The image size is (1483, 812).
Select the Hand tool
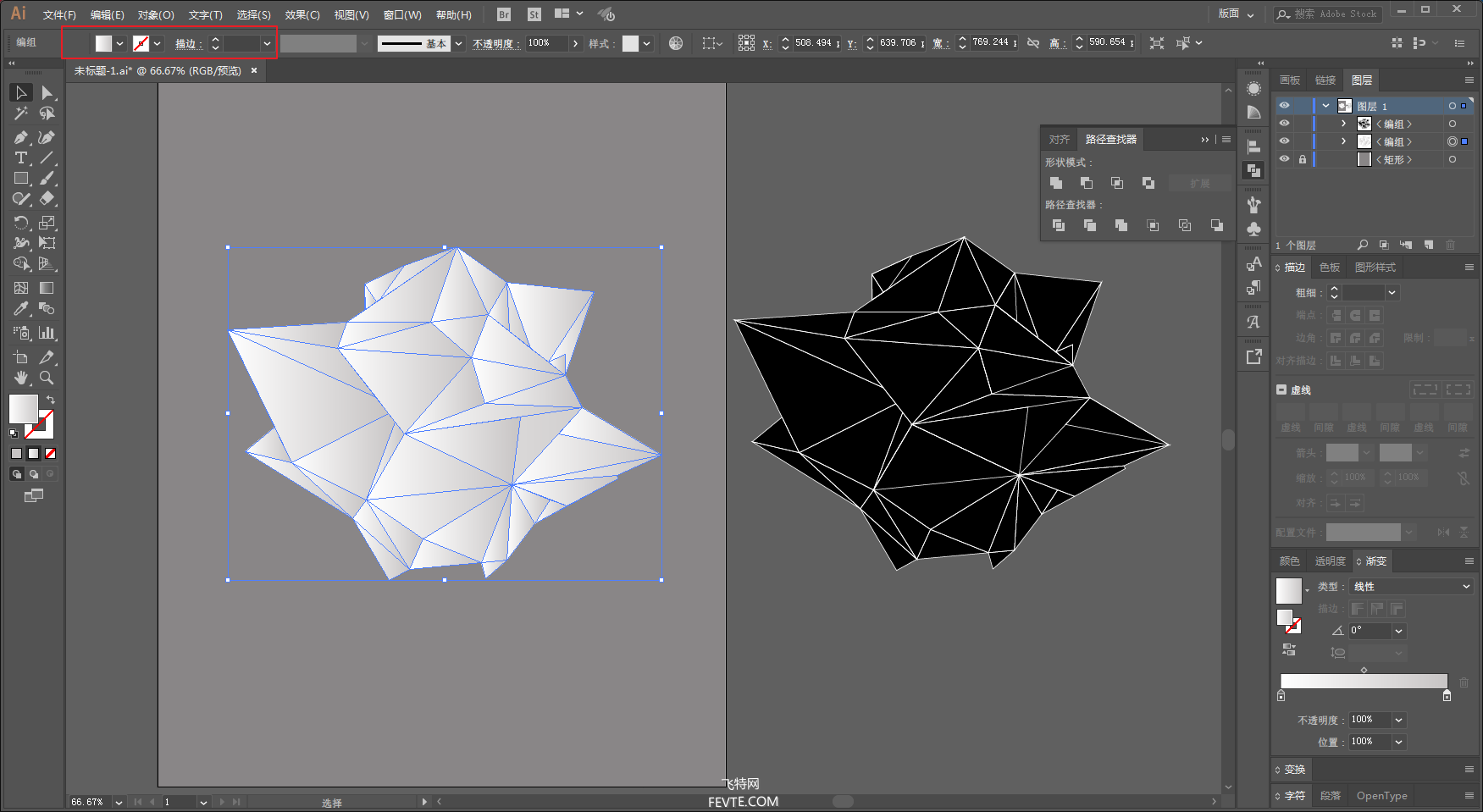[x=21, y=378]
